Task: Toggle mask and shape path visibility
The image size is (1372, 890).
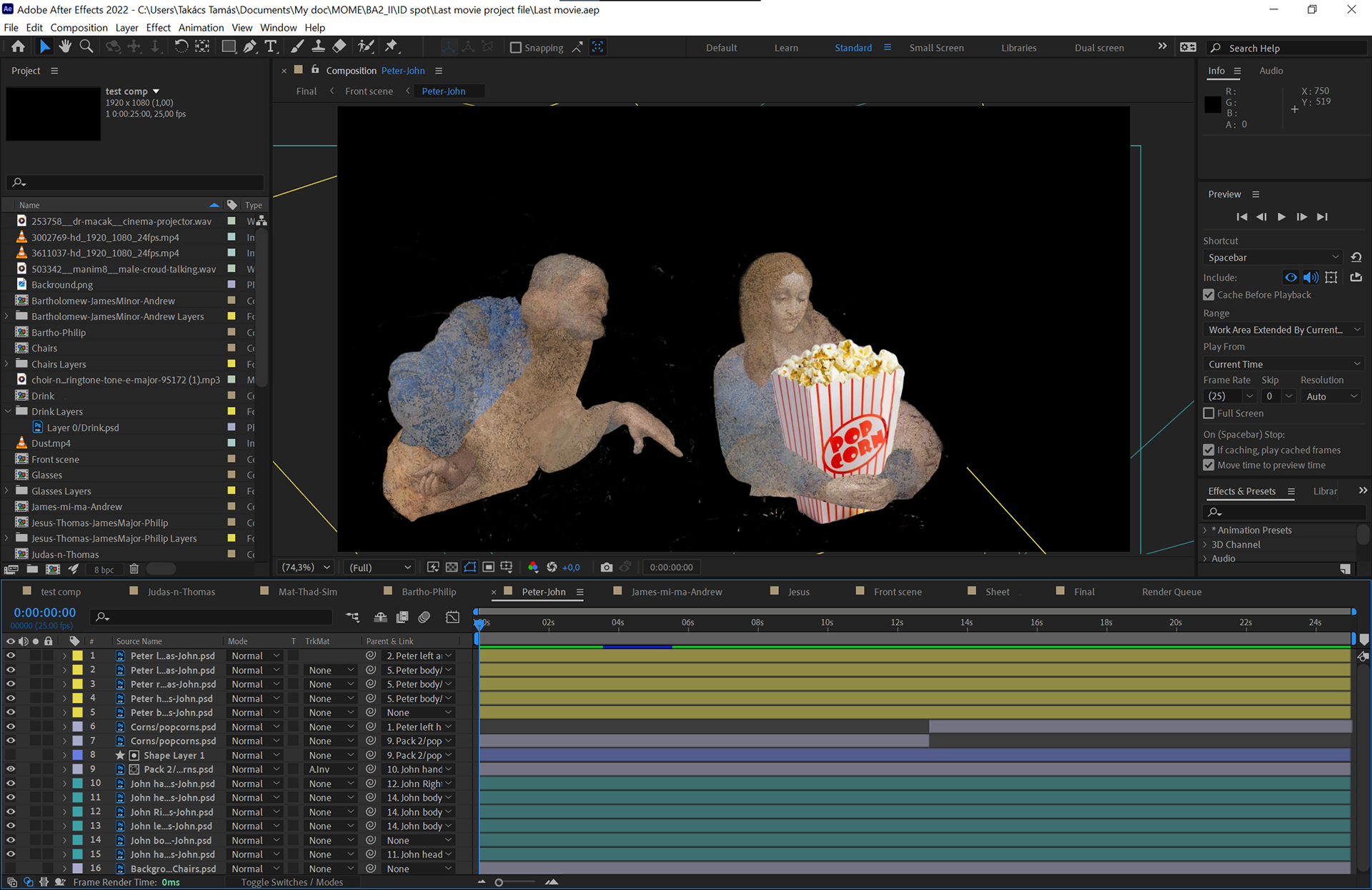Action: pos(470,567)
